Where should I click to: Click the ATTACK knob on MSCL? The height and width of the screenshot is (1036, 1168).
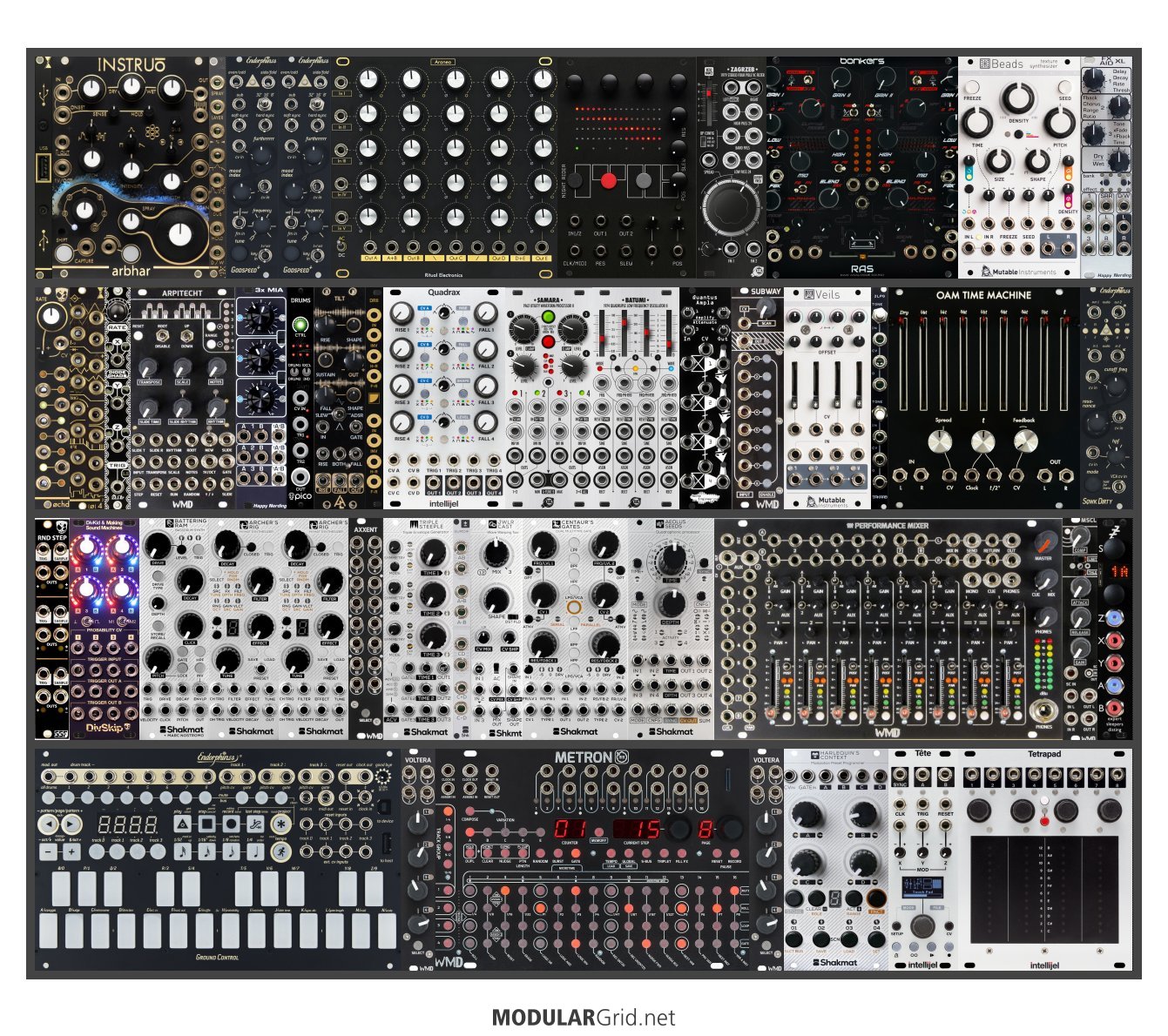point(1080,587)
